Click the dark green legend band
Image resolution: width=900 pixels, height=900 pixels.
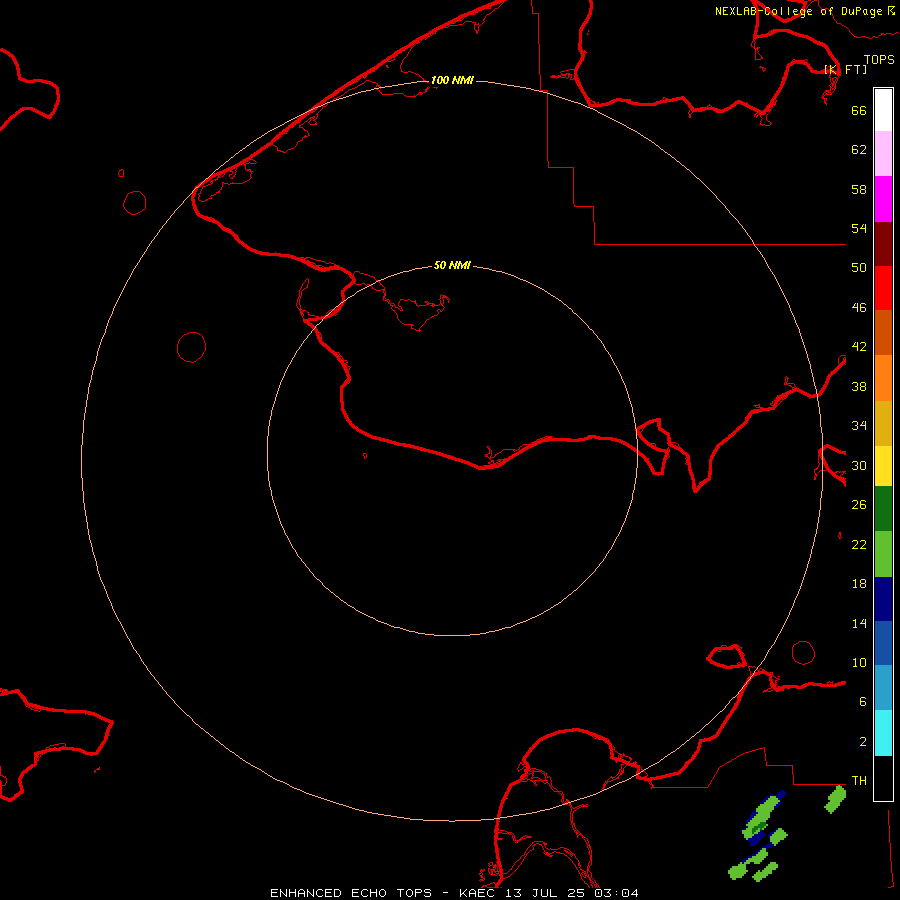point(883,509)
